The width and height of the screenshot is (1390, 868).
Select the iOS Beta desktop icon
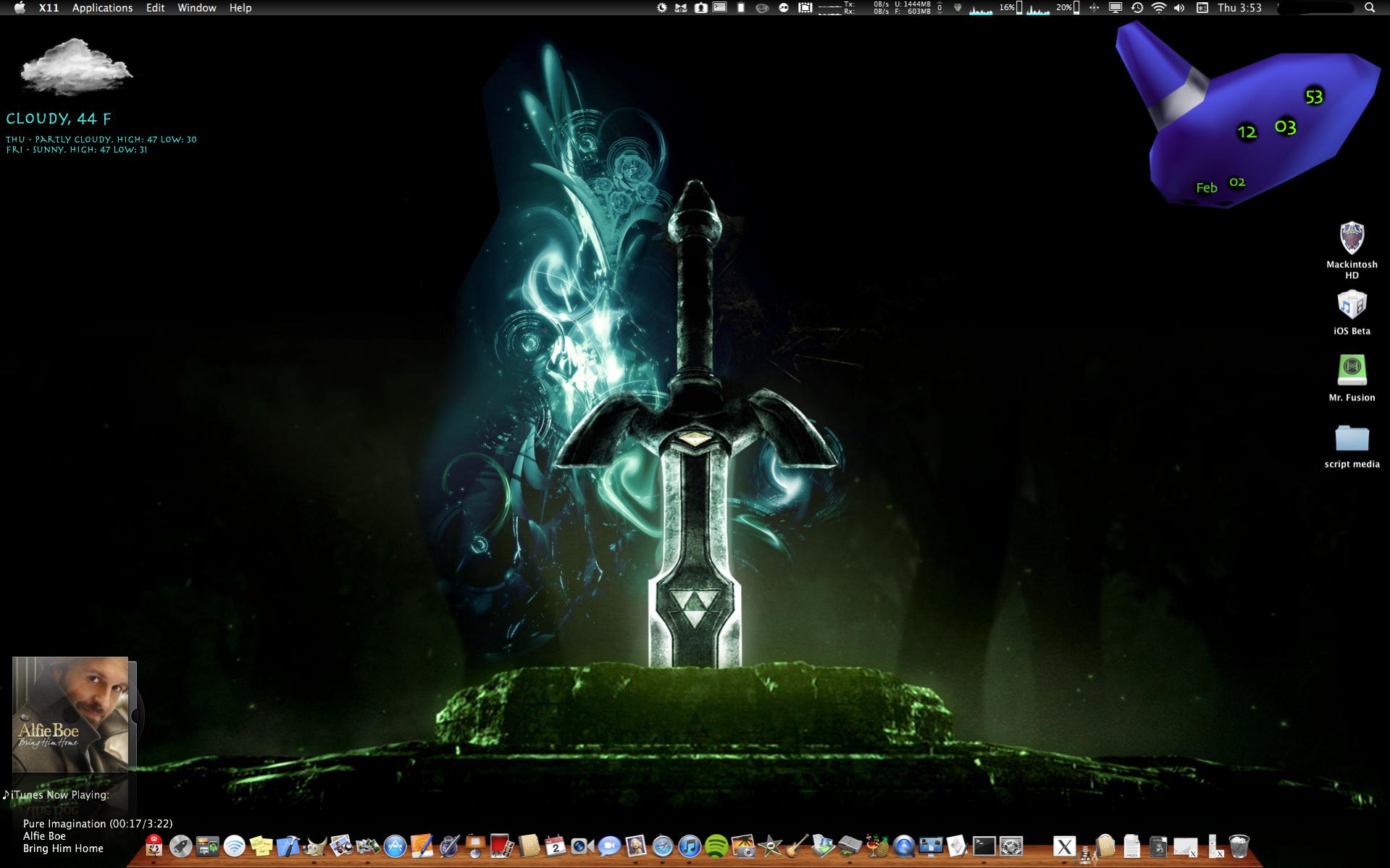[1352, 306]
